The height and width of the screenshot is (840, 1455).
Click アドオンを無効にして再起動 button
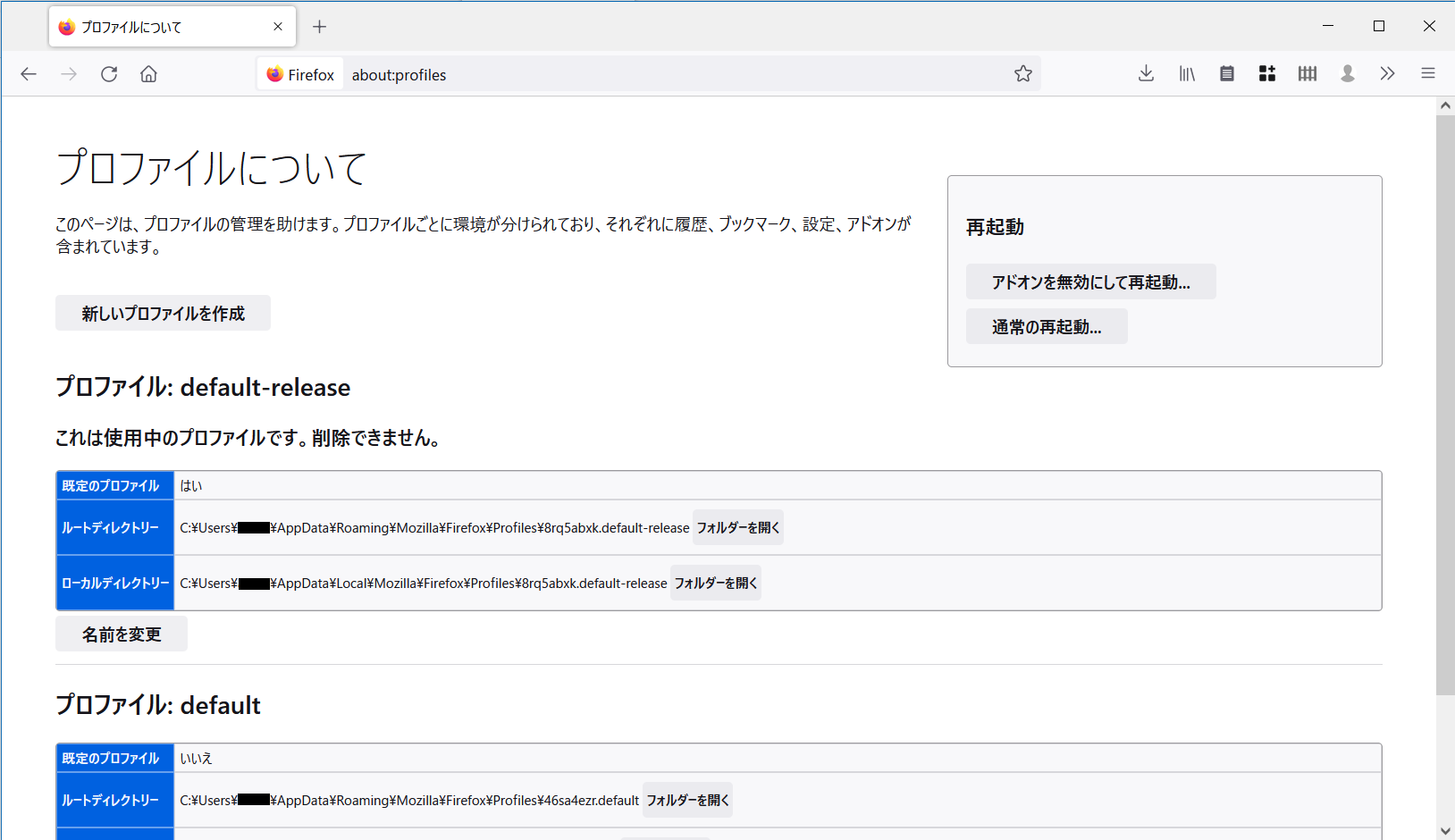click(1090, 281)
